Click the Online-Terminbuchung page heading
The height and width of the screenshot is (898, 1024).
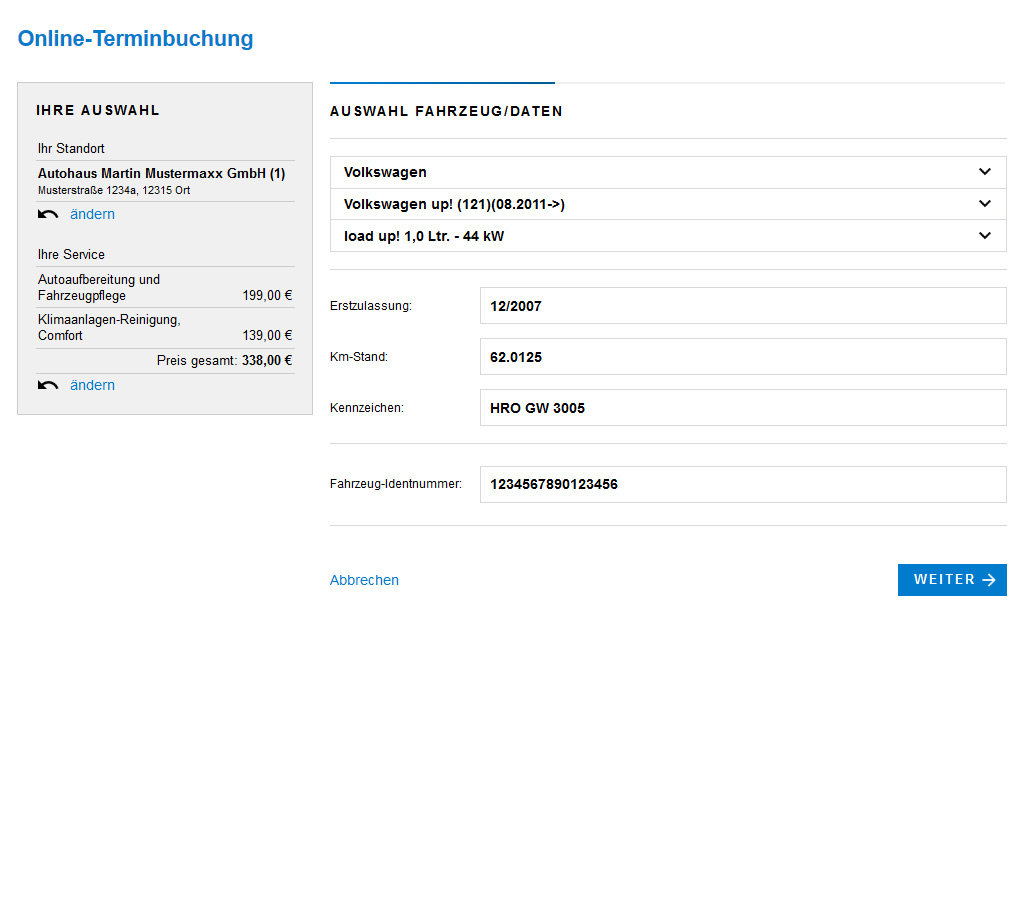click(135, 39)
